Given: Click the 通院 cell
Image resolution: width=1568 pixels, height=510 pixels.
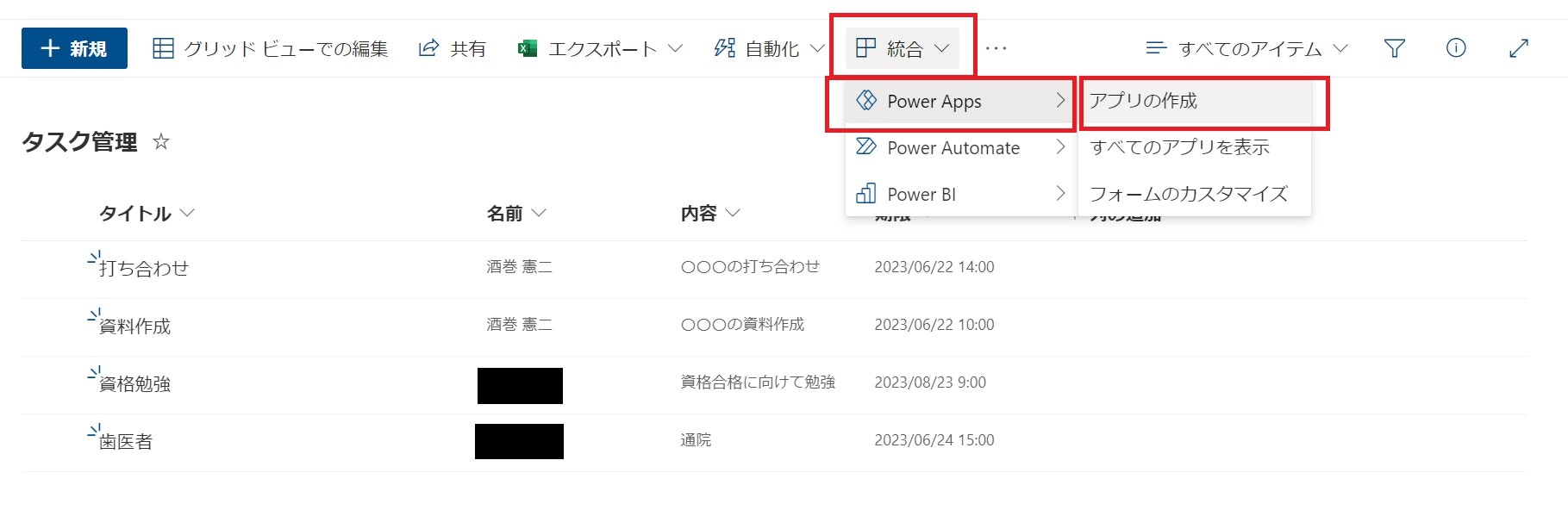Looking at the screenshot, I should pyautogui.click(x=696, y=440).
